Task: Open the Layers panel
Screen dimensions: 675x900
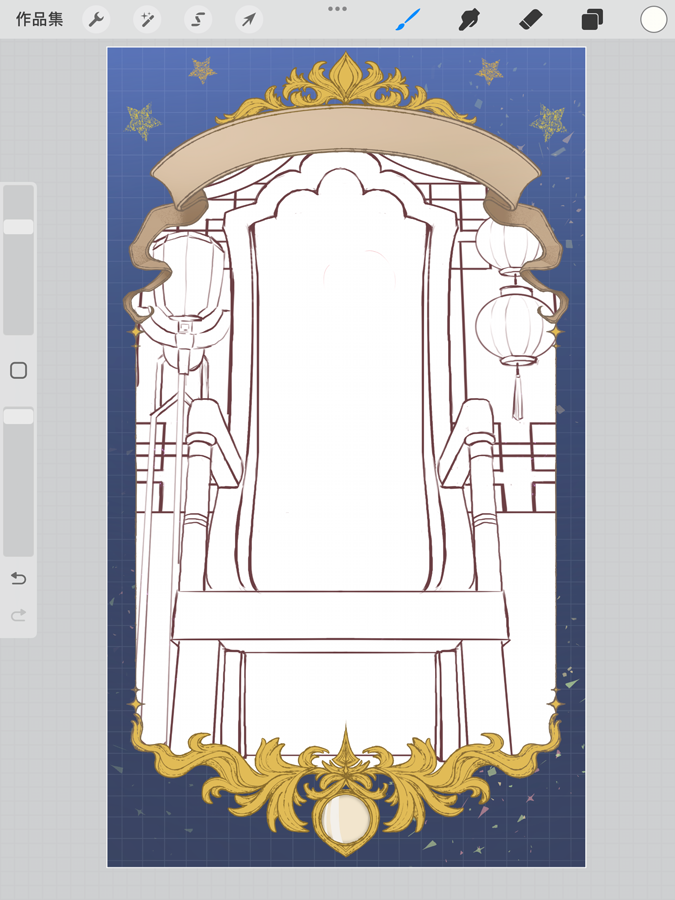Action: [x=592, y=20]
